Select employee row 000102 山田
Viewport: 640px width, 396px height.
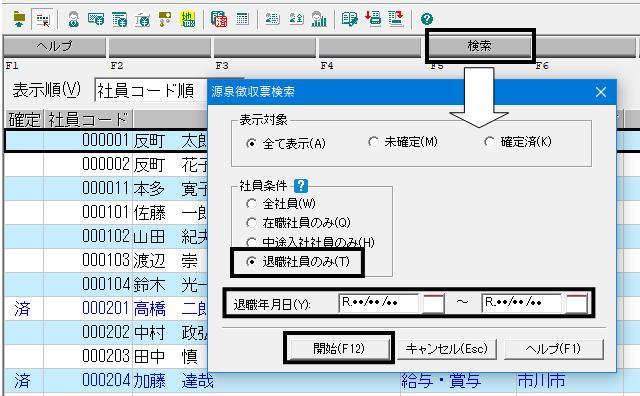point(106,237)
